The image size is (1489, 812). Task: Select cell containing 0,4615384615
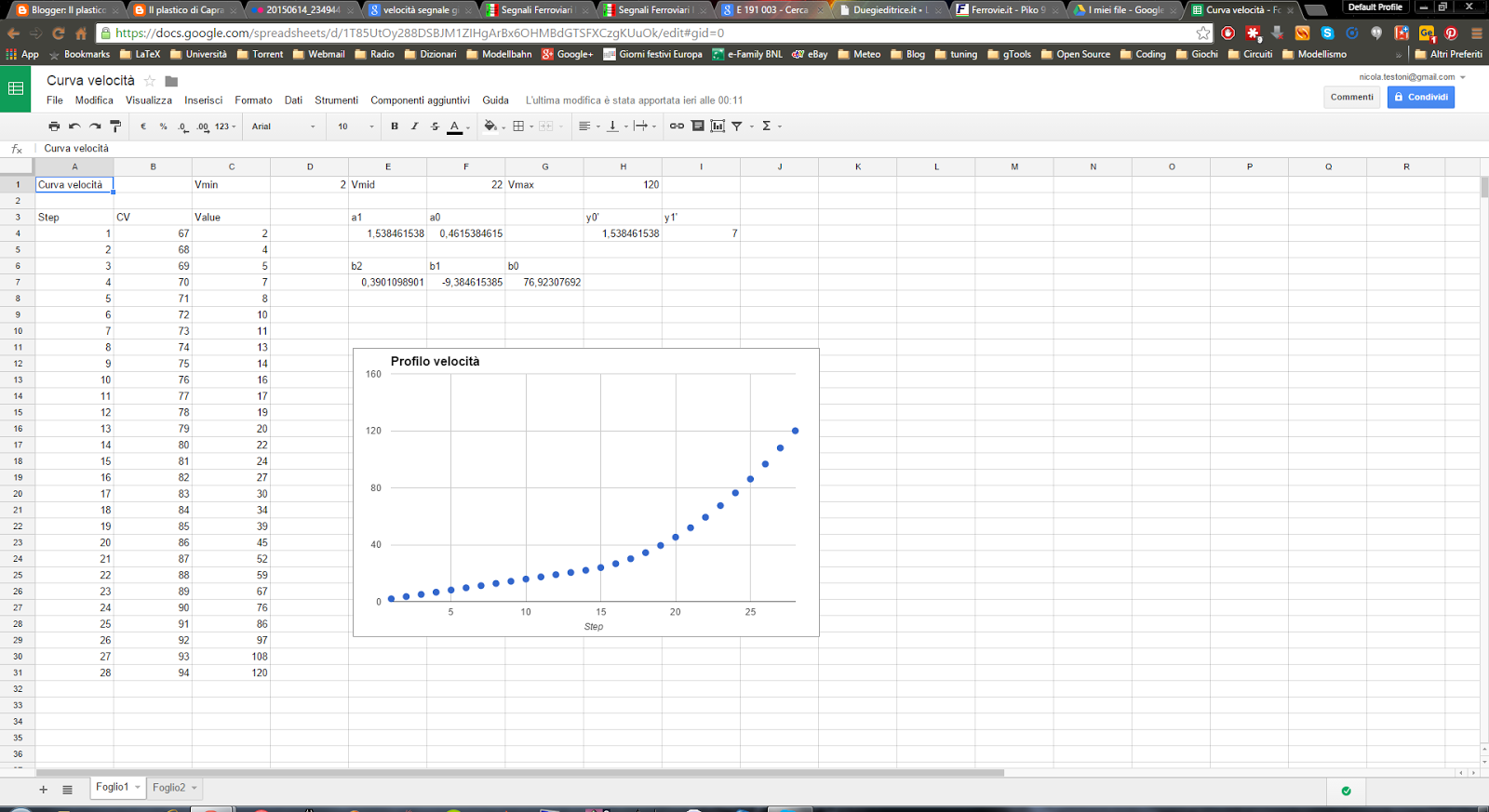point(466,233)
